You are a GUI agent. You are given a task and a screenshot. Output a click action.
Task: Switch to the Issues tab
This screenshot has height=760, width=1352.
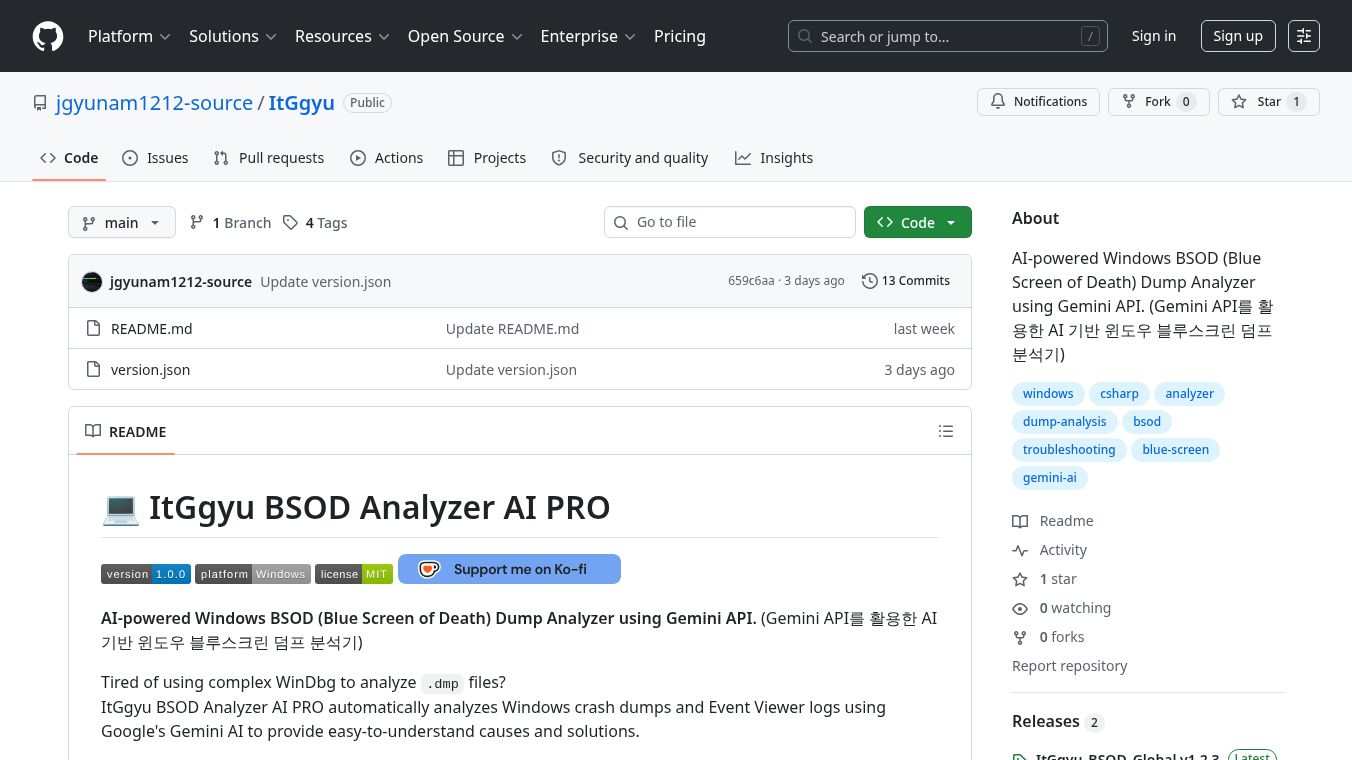[x=155, y=157]
